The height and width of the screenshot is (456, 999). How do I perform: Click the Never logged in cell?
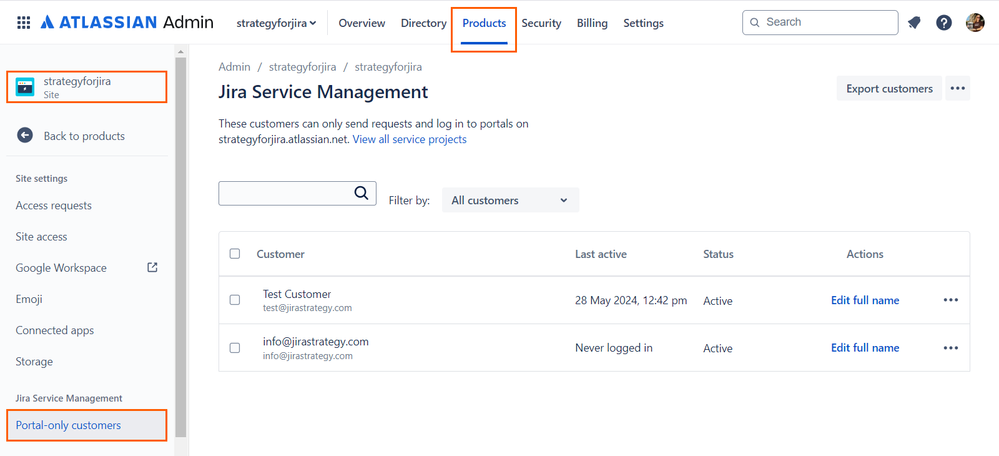click(x=614, y=348)
